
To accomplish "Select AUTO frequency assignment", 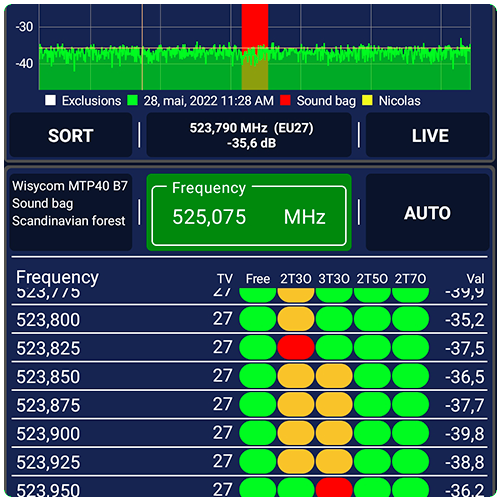I will pos(428,212).
